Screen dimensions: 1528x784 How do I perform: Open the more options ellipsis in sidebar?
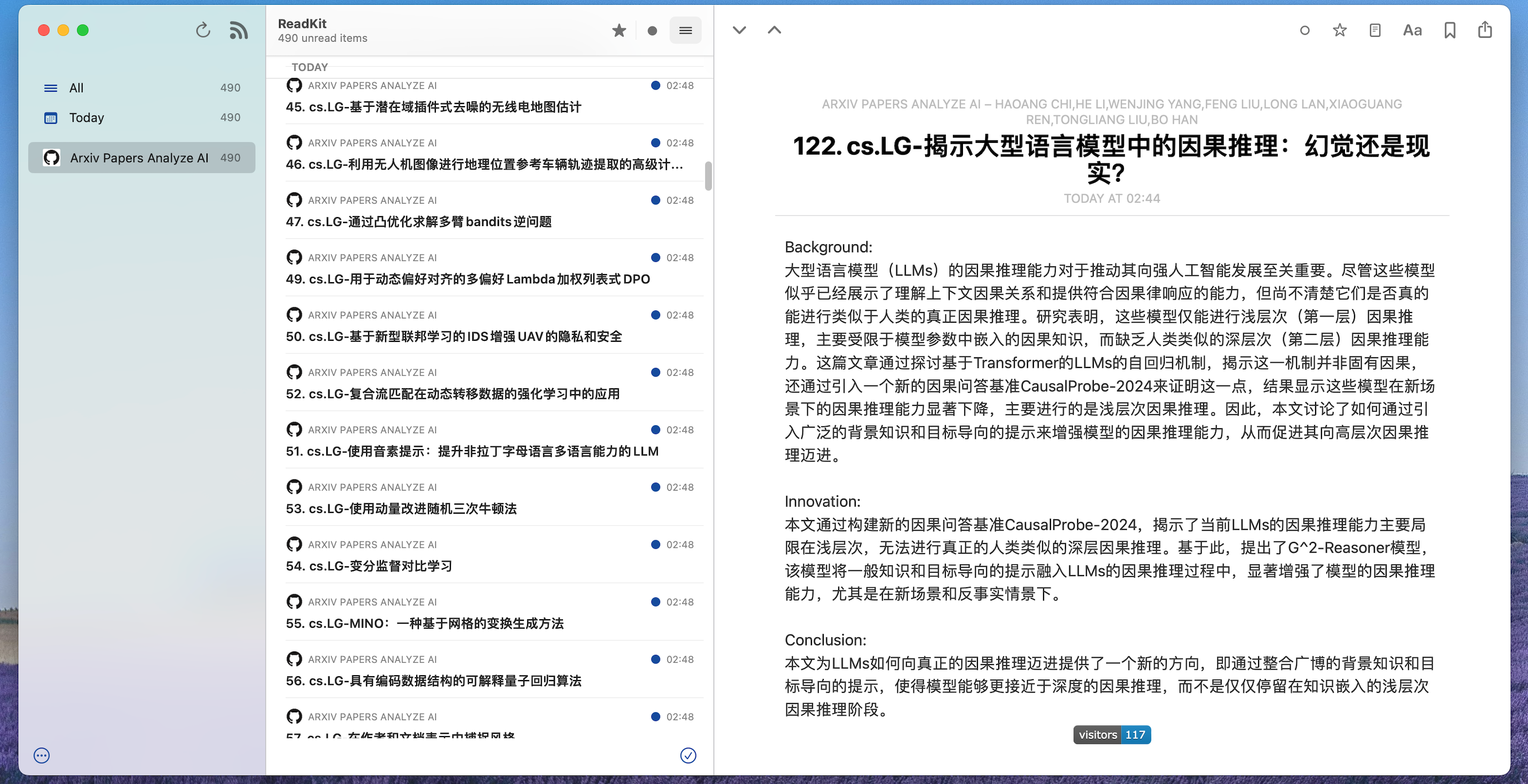(42, 755)
